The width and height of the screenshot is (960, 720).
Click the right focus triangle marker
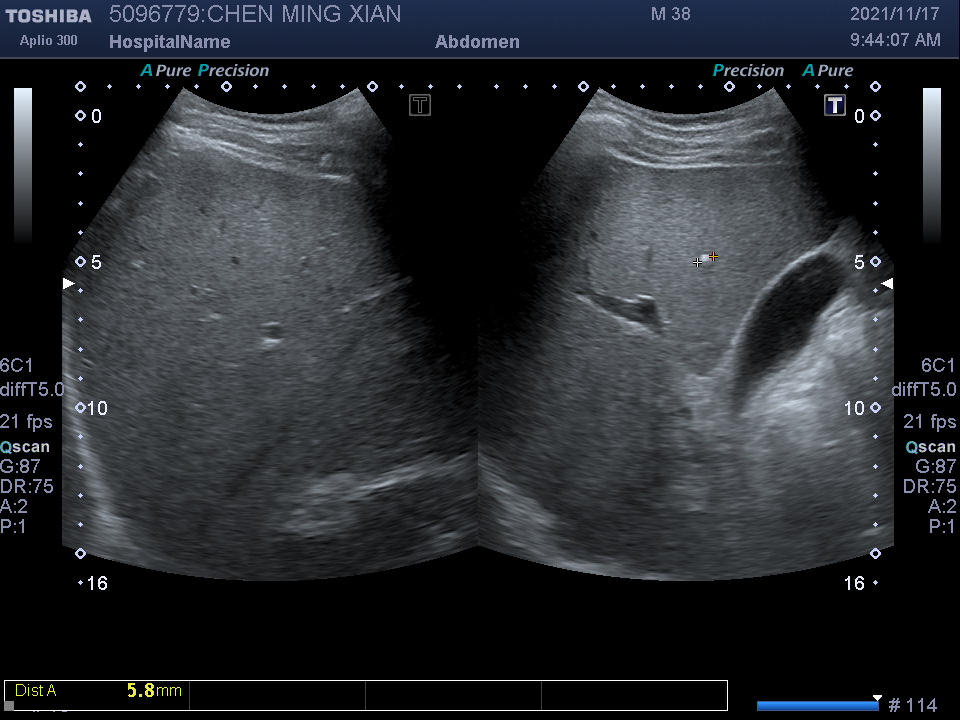click(x=886, y=284)
